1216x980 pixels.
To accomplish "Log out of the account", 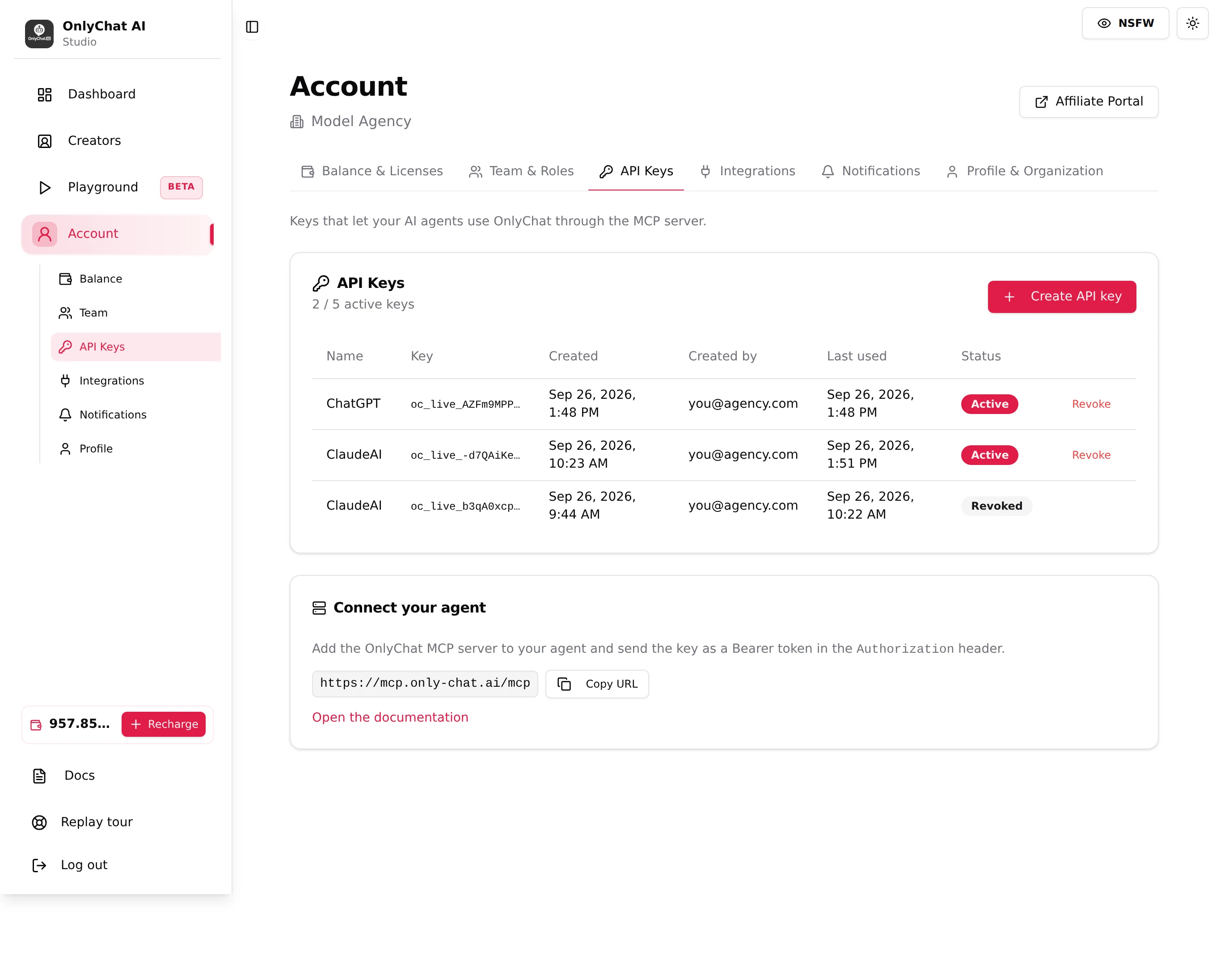I will click(118, 865).
